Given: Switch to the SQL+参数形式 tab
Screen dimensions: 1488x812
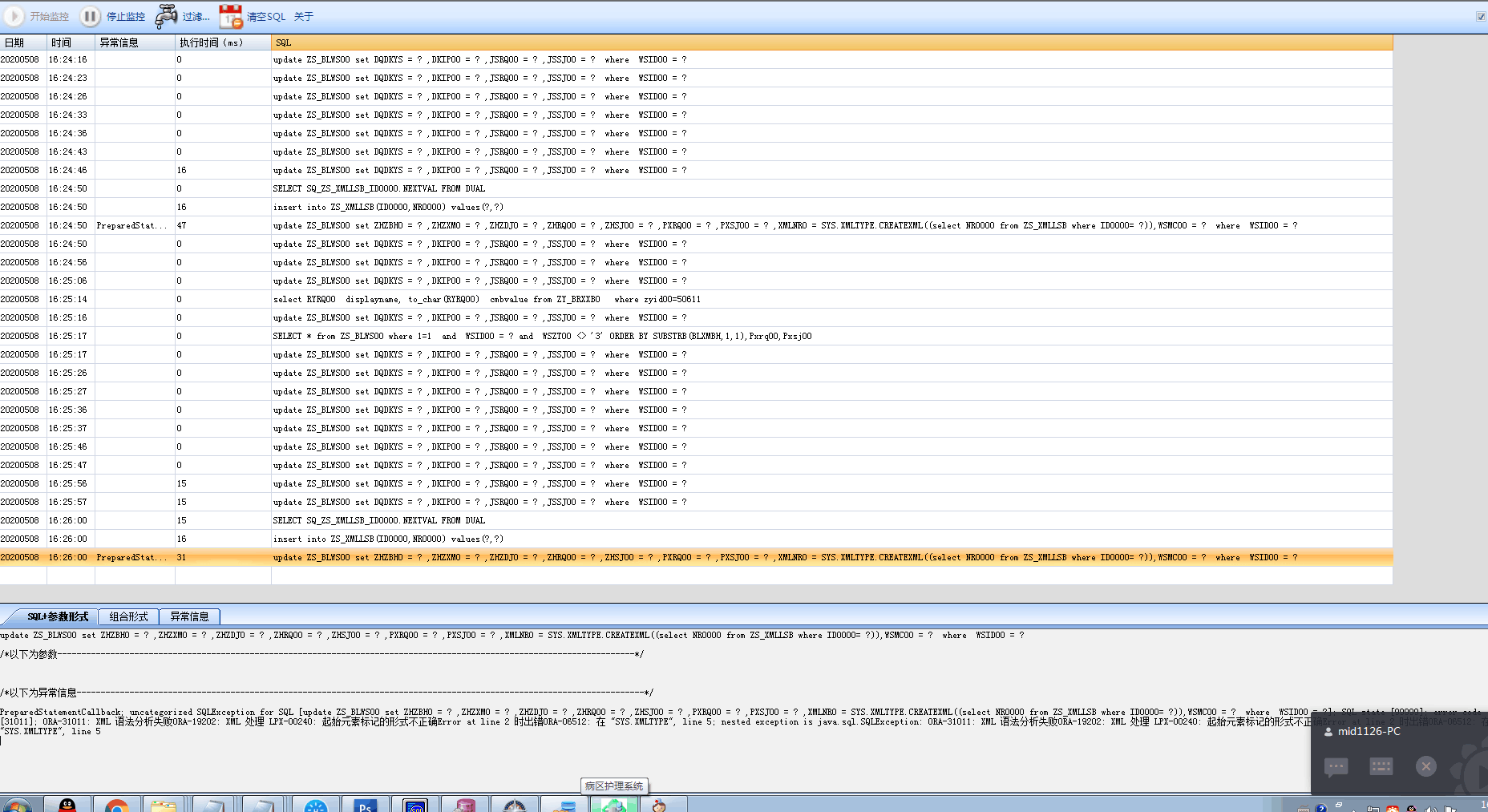Looking at the screenshot, I should 58,616.
